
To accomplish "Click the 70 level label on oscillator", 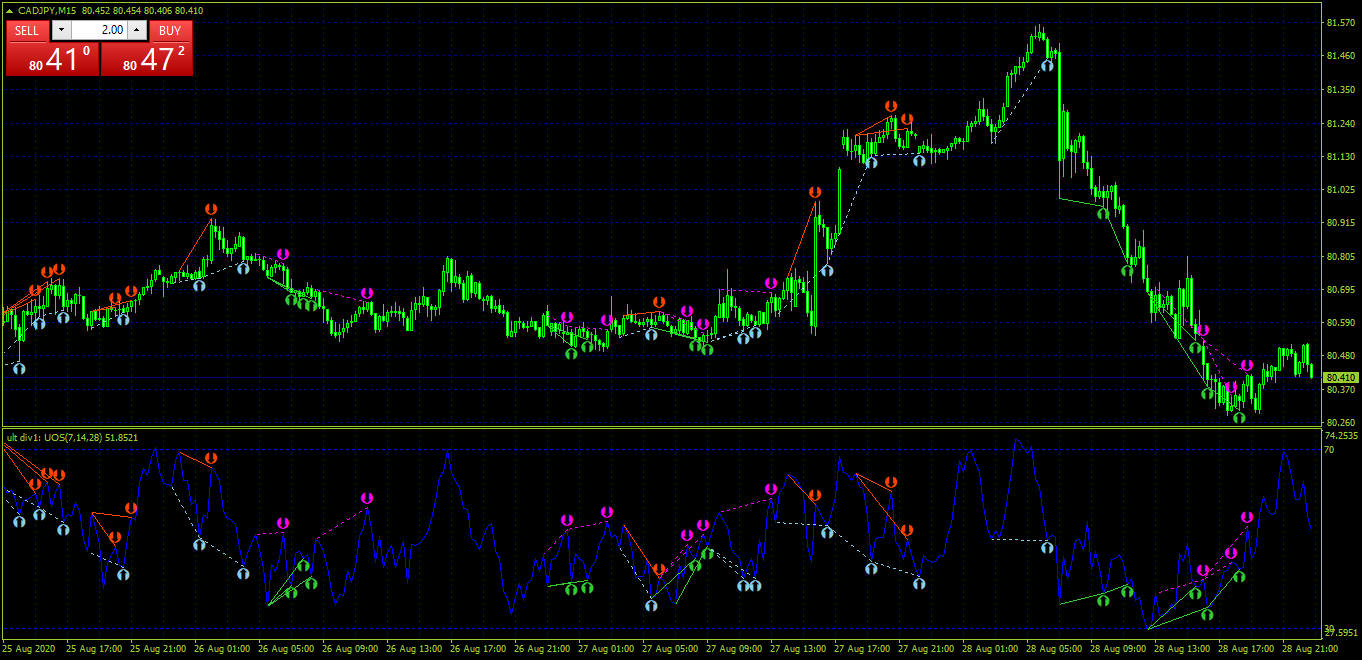I will (x=1329, y=450).
